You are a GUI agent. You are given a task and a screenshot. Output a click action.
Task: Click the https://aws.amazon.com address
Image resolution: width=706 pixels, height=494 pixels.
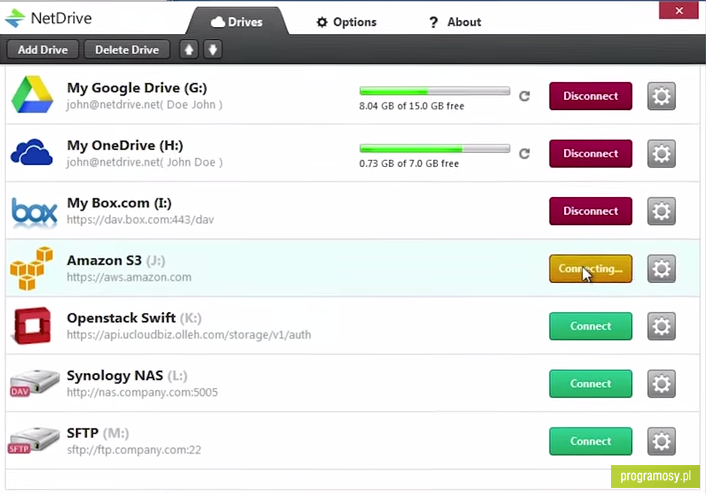129,277
